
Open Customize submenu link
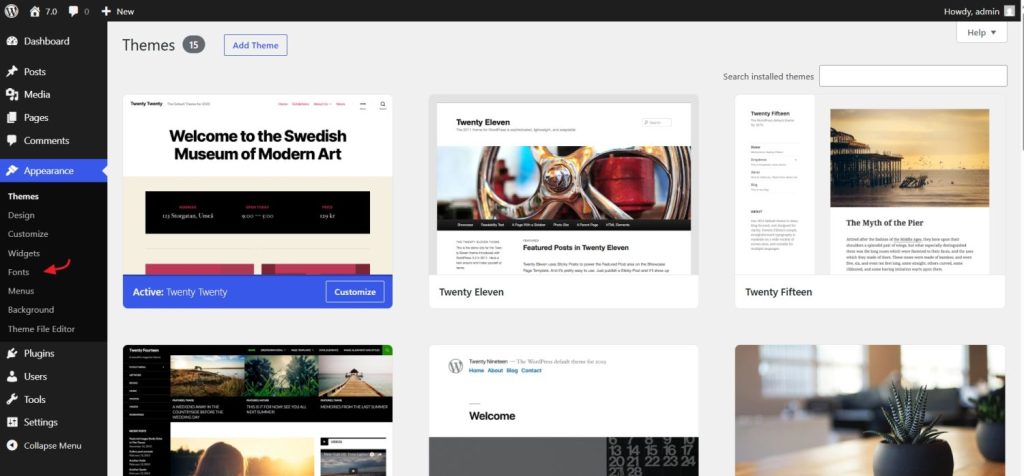pos(28,234)
